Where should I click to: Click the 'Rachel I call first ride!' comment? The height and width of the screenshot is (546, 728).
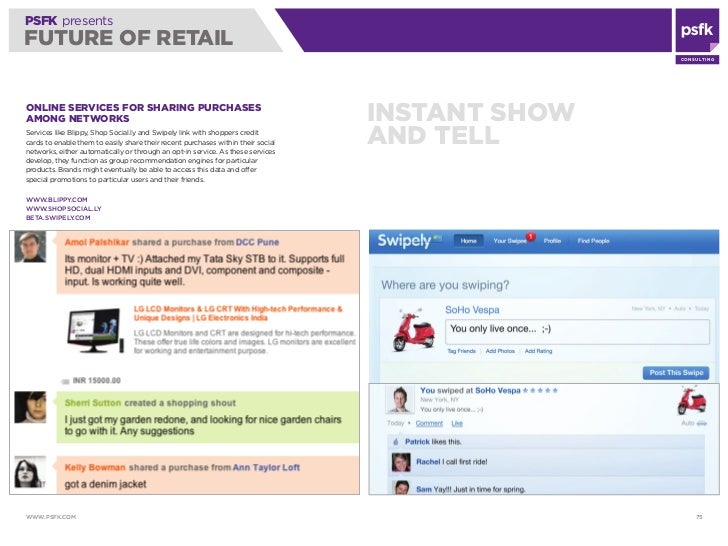coord(451,462)
